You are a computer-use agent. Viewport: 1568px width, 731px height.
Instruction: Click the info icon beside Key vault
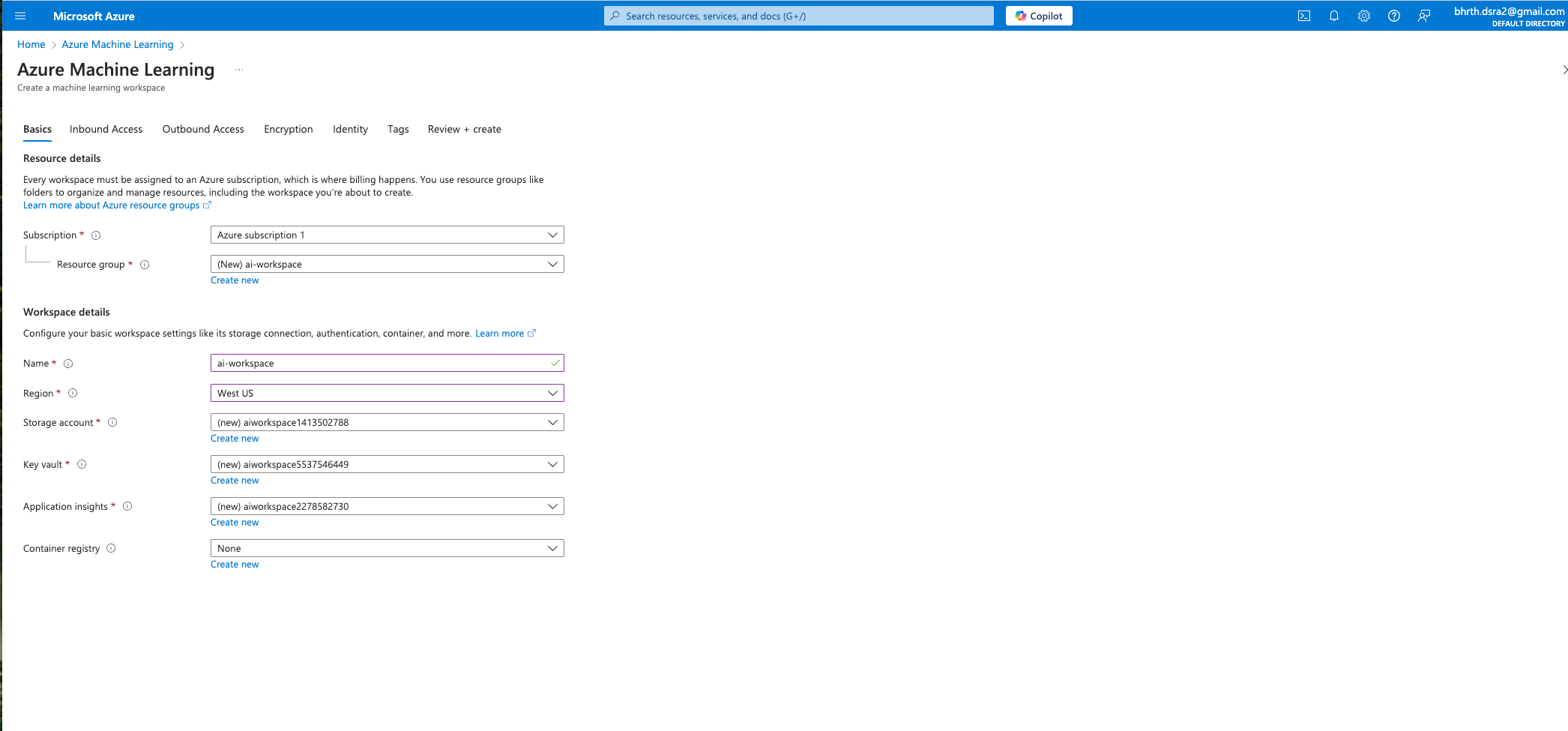pos(82,464)
